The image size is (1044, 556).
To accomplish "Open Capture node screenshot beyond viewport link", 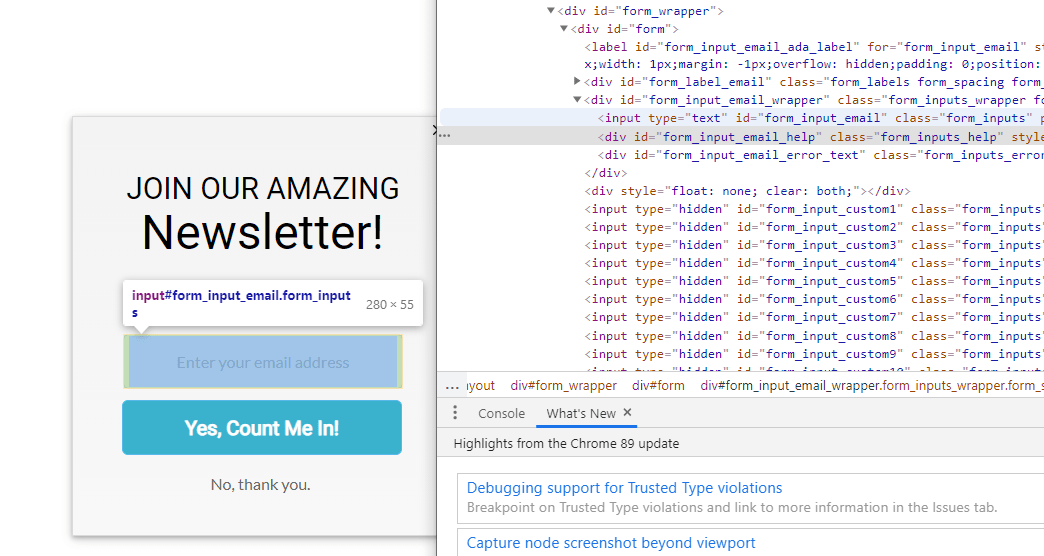I will pyautogui.click(x=611, y=543).
